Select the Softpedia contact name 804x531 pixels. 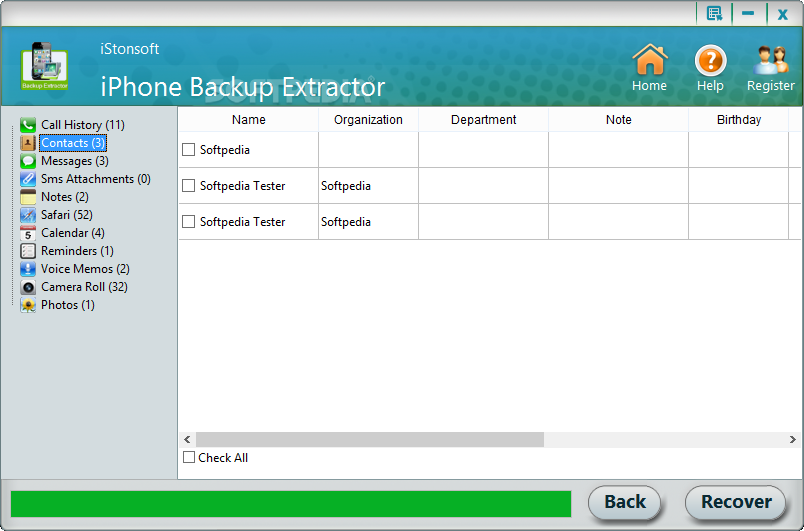click(225, 150)
